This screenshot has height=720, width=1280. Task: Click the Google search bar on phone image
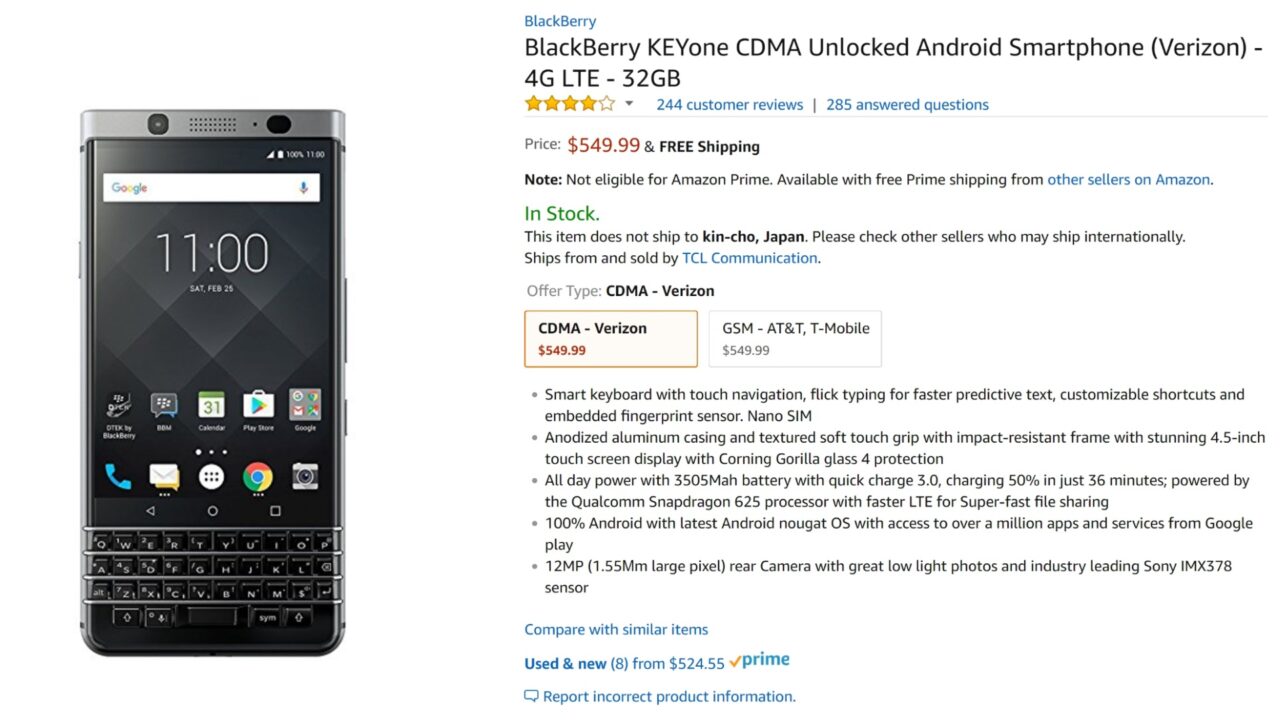click(211, 188)
